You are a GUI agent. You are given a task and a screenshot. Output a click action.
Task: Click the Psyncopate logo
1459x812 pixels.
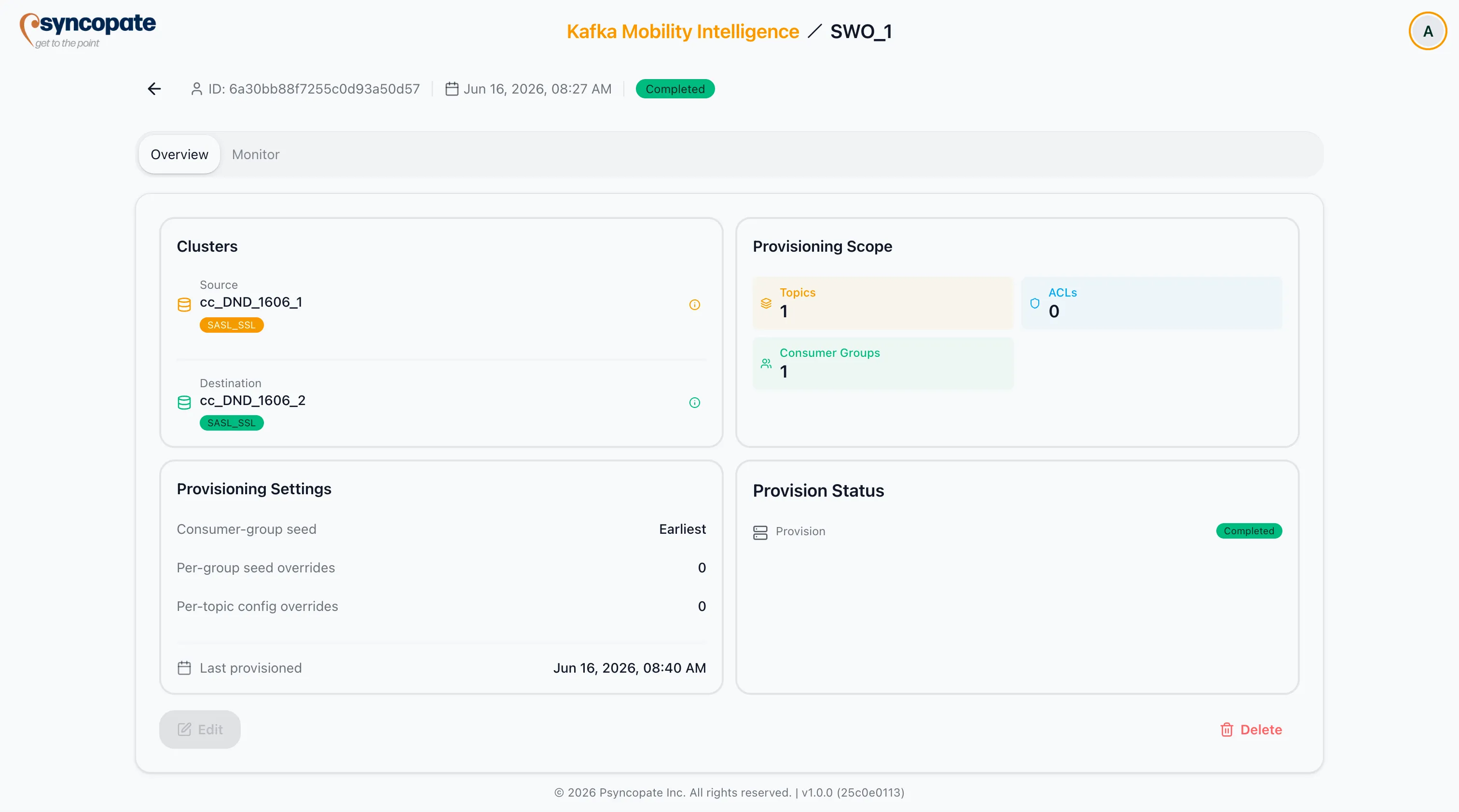pyautogui.click(x=88, y=30)
